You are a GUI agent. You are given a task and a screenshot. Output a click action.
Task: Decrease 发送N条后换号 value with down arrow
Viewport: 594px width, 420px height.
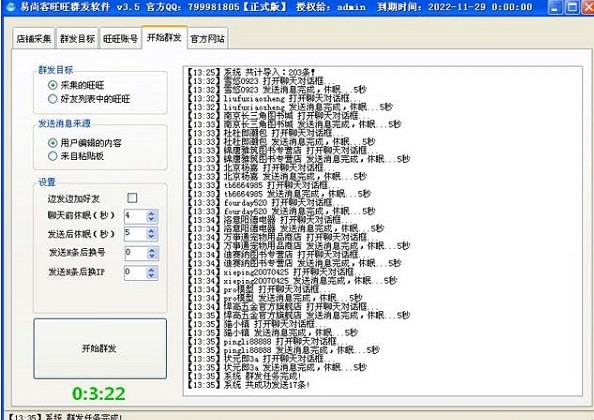tap(152, 256)
